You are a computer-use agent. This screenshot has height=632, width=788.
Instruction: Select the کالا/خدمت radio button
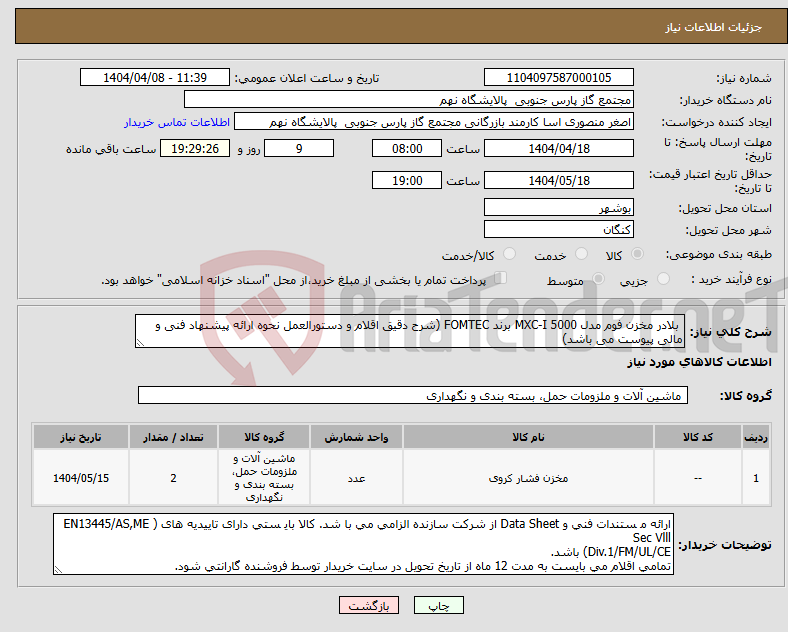tap(509, 254)
